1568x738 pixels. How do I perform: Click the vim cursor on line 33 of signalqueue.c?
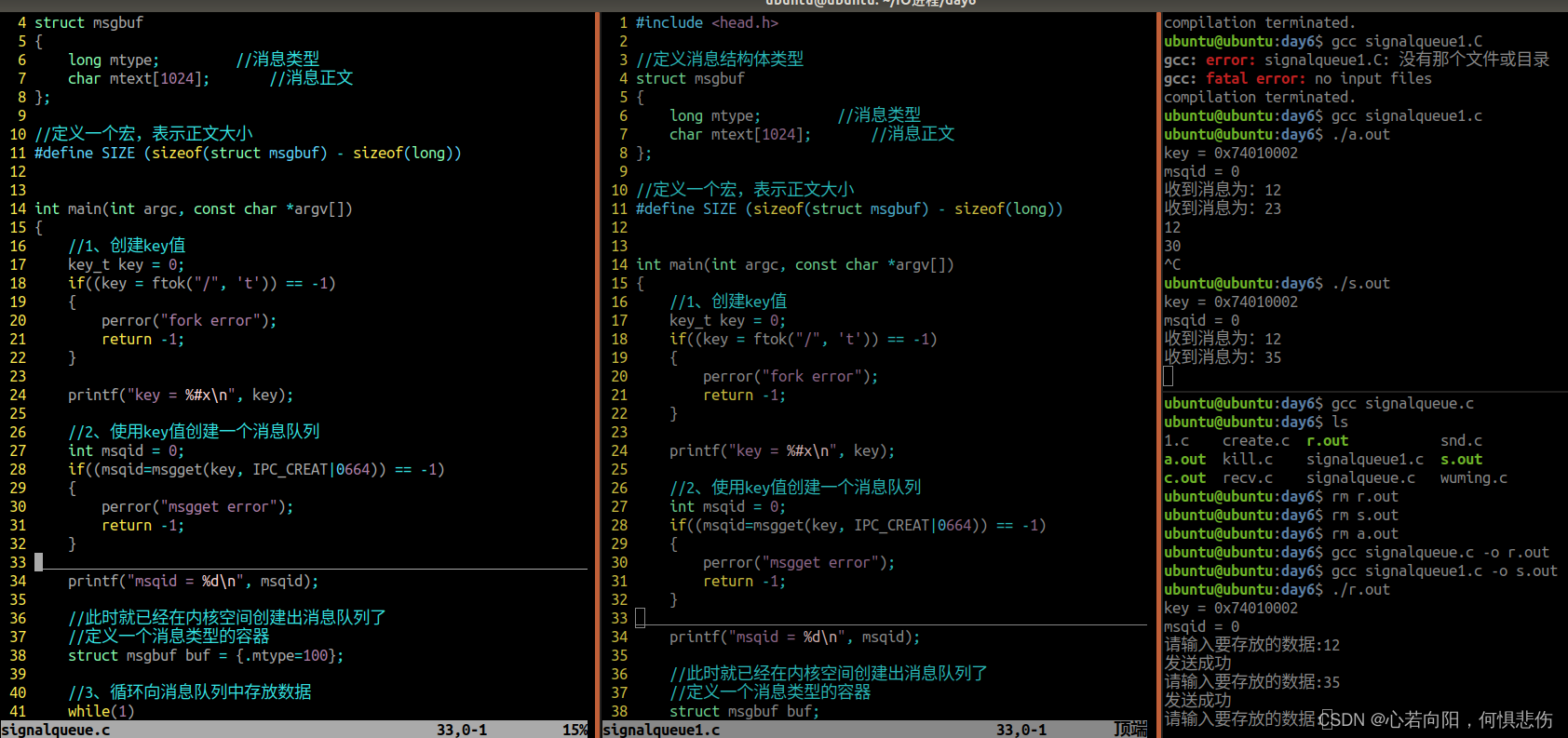pos(38,562)
